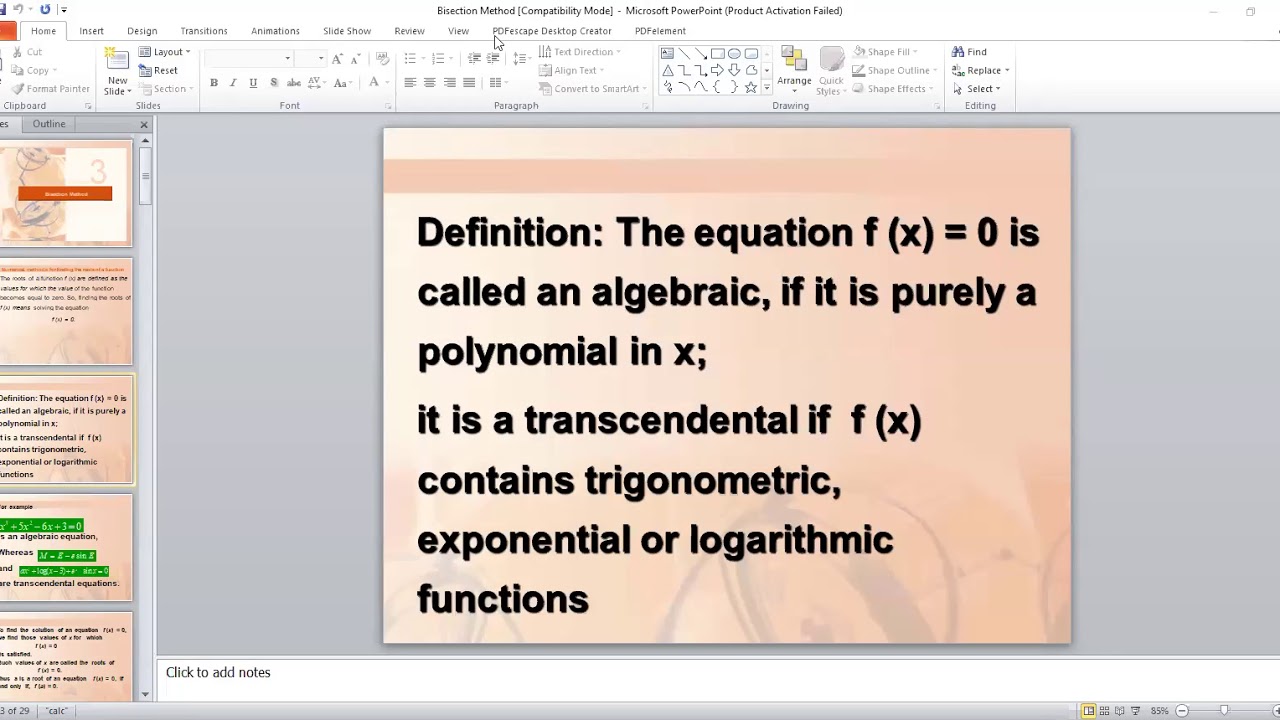
Task: Open Line Spacing dropdown
Action: click(521, 59)
